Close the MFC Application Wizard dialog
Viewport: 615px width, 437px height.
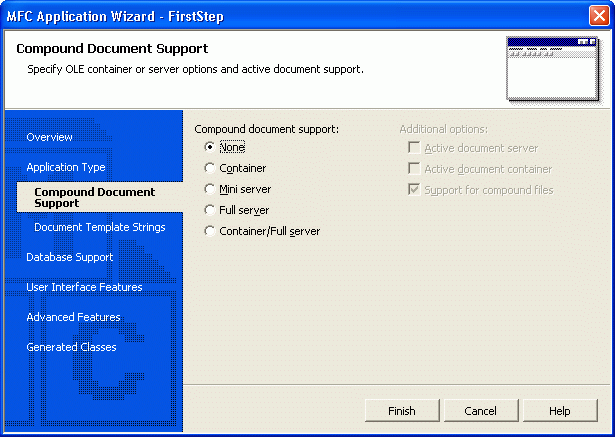598,15
